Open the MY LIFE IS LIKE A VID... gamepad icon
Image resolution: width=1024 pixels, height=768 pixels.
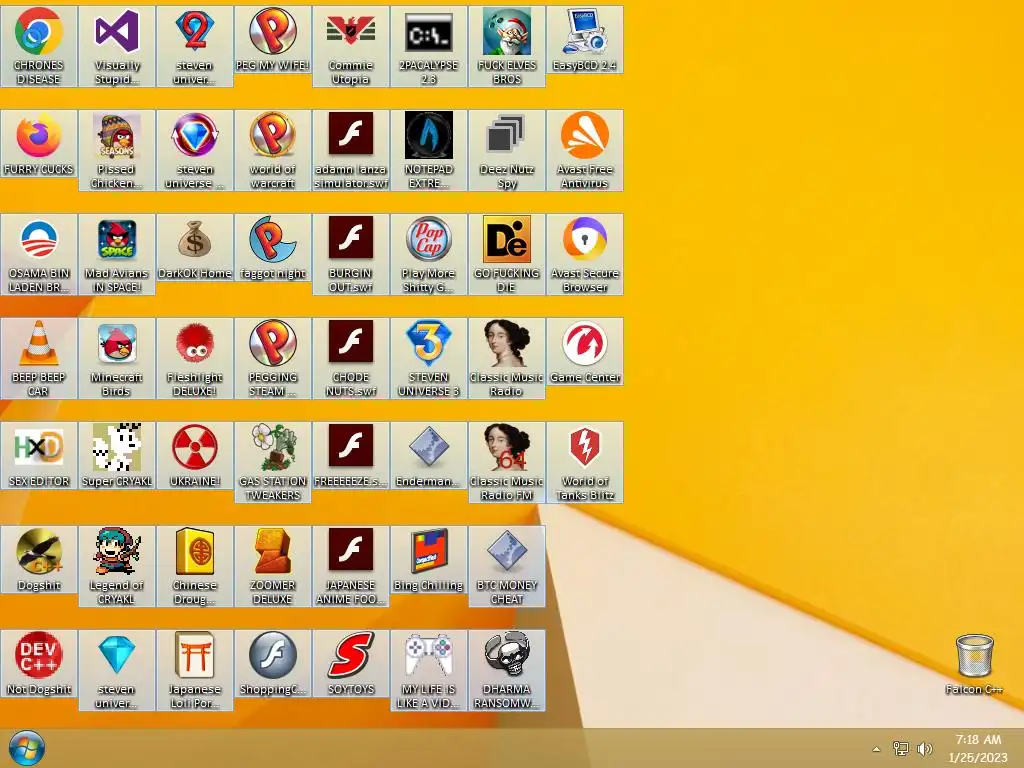click(428, 670)
